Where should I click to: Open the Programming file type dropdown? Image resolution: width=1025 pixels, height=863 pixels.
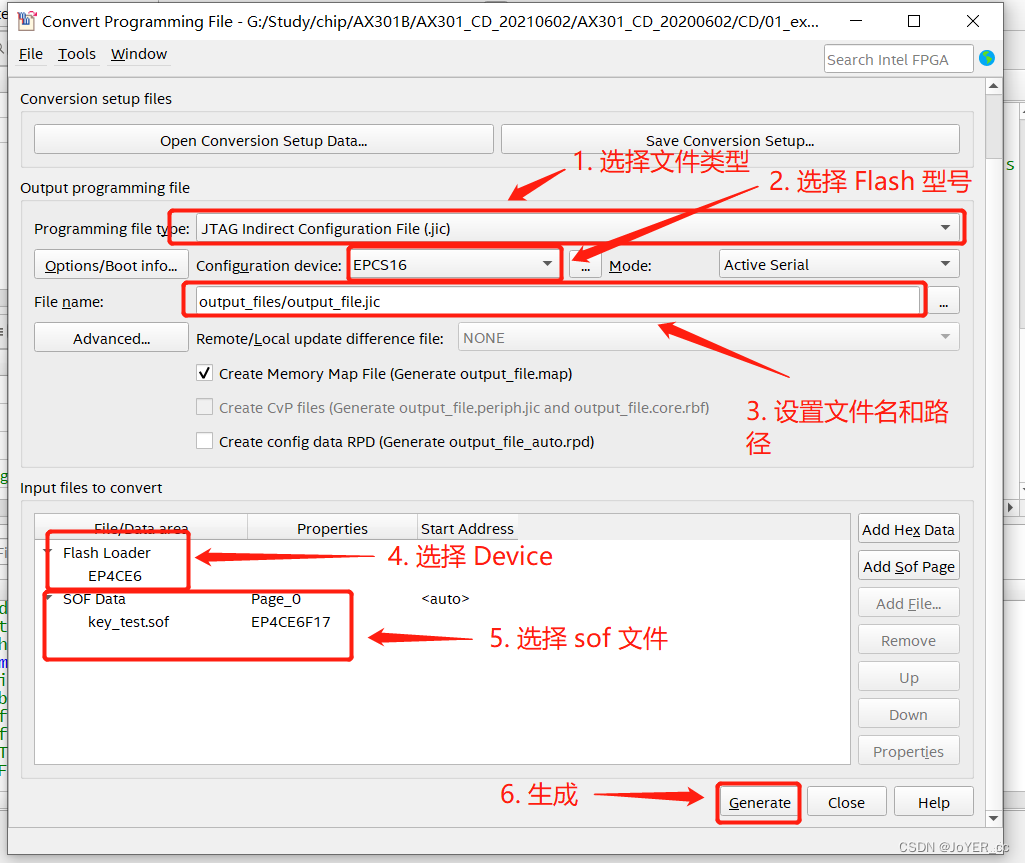click(x=949, y=228)
